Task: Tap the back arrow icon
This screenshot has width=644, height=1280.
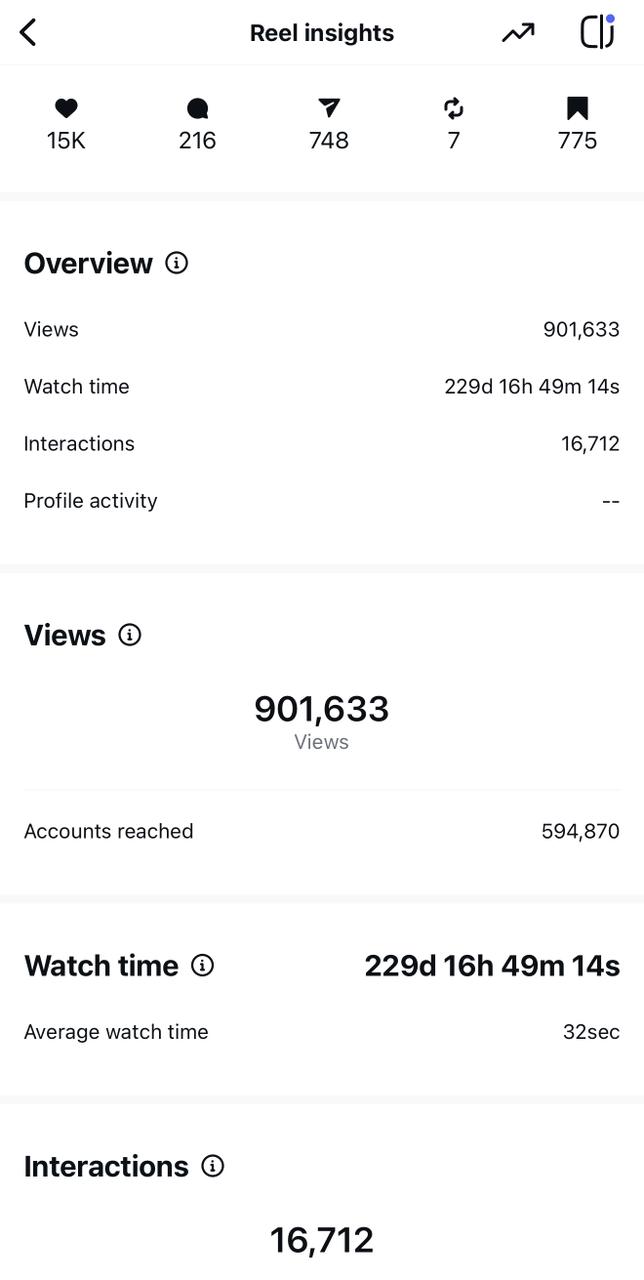Action: point(28,33)
